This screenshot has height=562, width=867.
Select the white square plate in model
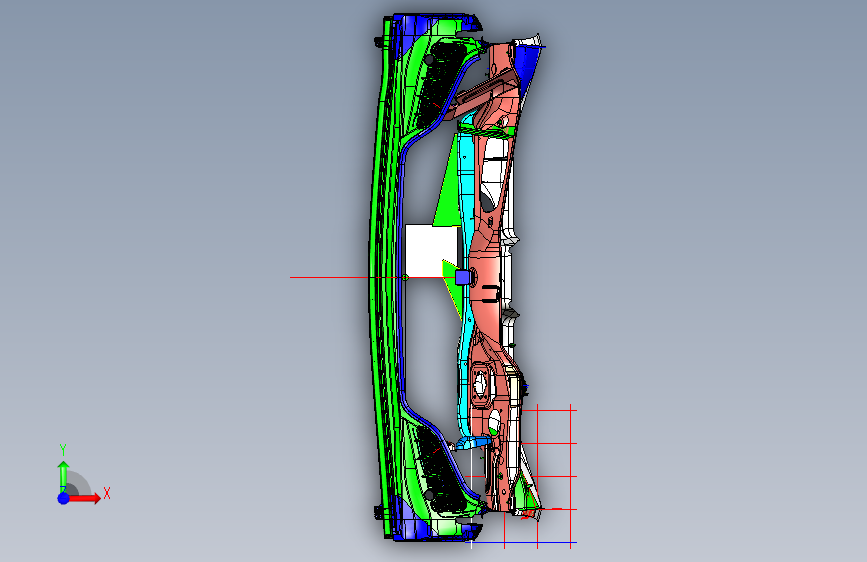pyautogui.click(x=430, y=250)
